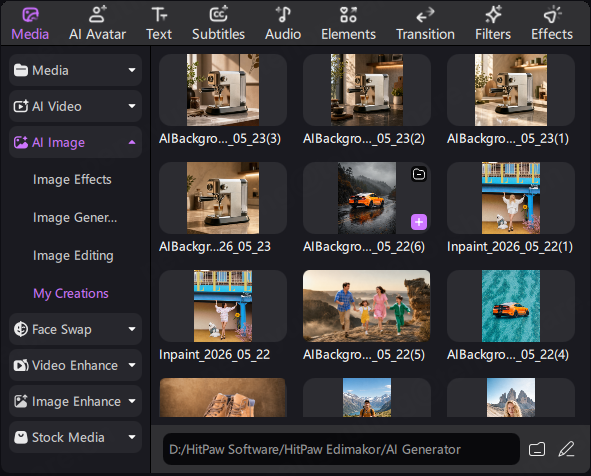591x476 pixels.
Task: Open the output folder icon beside path
Action: click(x=537, y=449)
